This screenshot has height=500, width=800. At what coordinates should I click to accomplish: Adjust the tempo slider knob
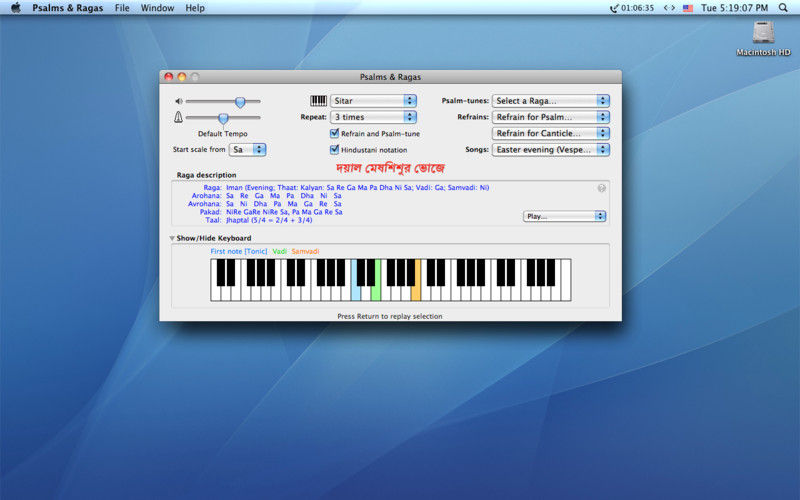223,118
